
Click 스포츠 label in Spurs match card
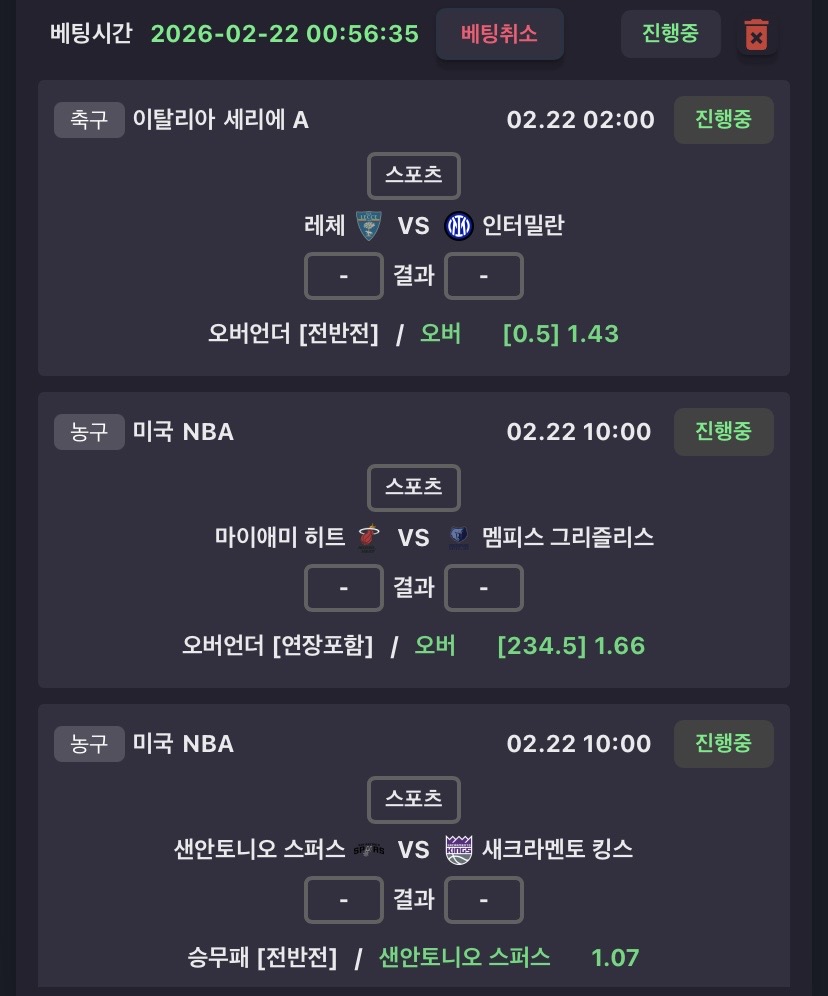[x=413, y=800]
